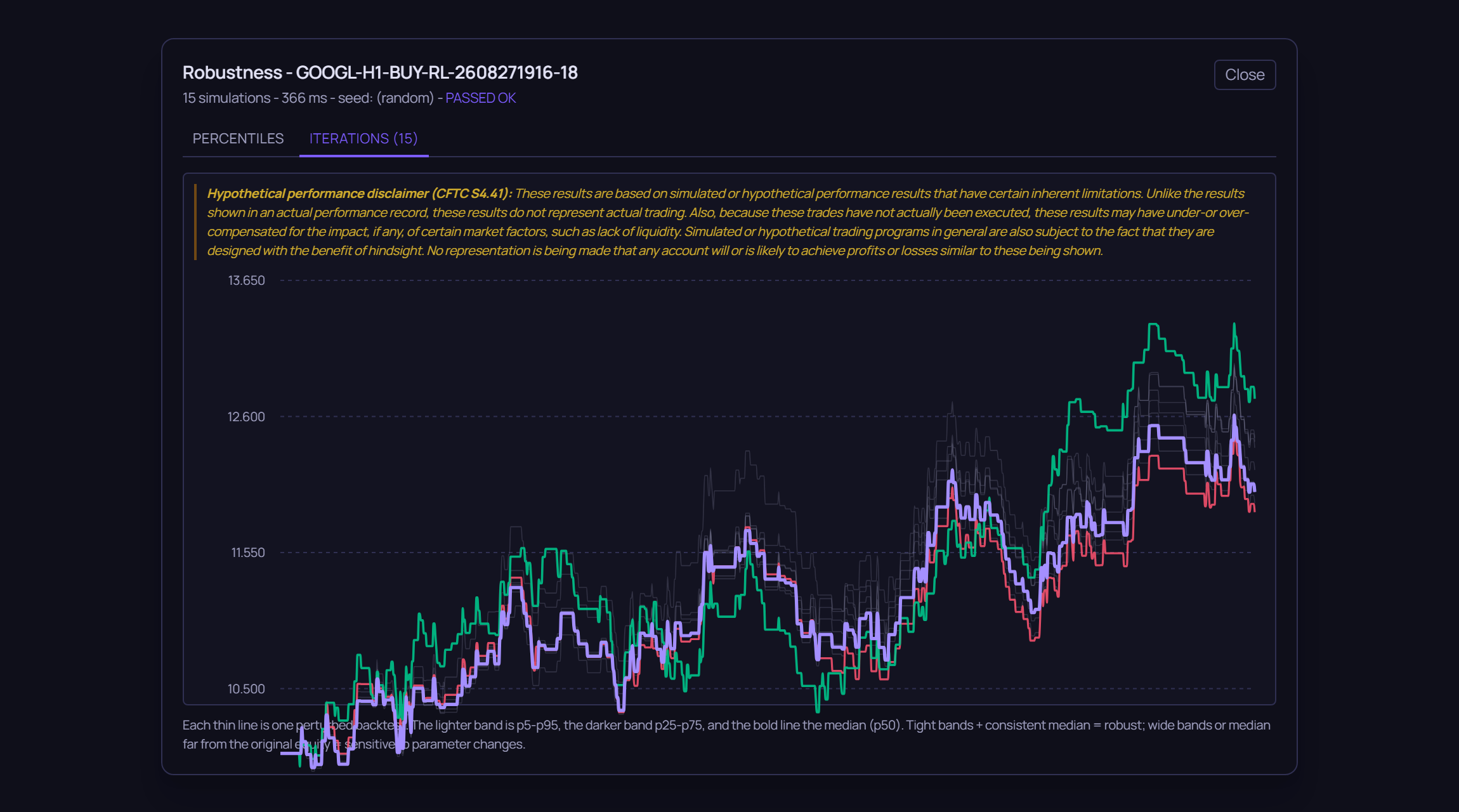Click the Robustness GOOGL-H1-BUY-RL title
The image size is (1459, 812).
coord(380,72)
